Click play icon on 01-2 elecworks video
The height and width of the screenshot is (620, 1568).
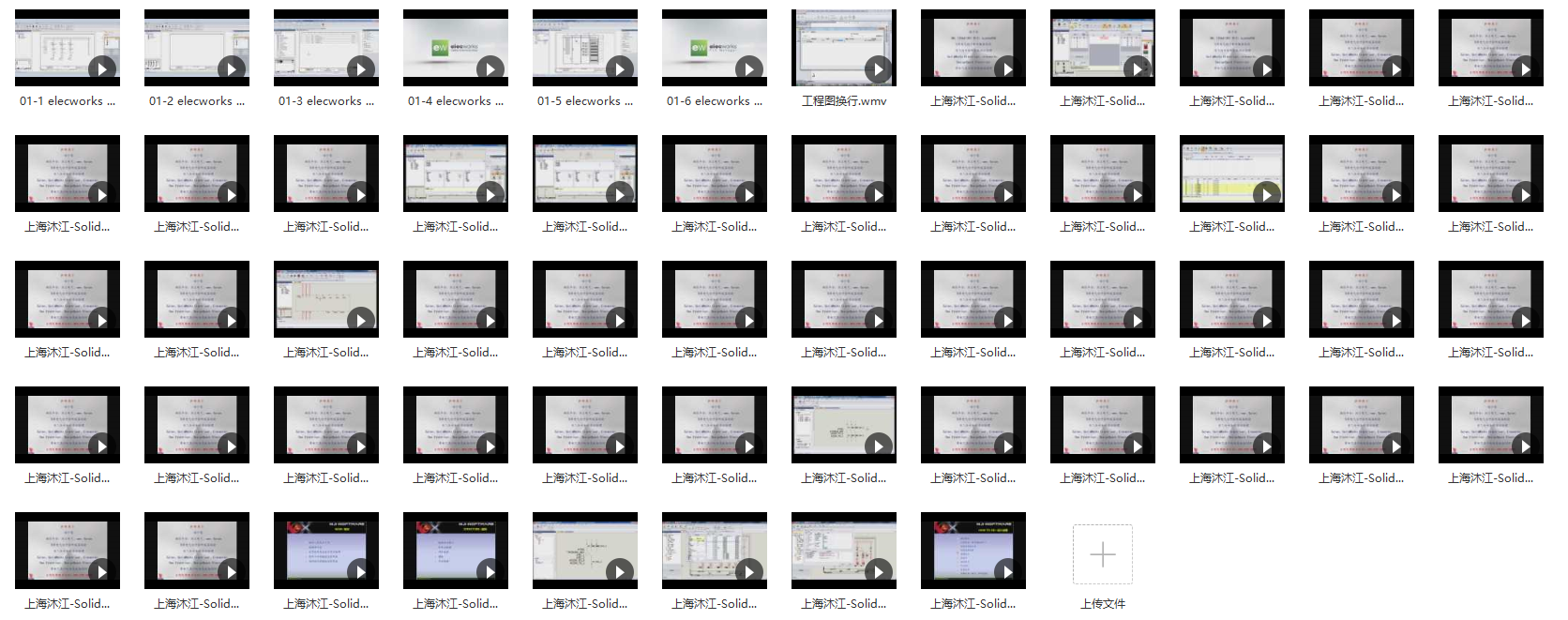pos(232,68)
